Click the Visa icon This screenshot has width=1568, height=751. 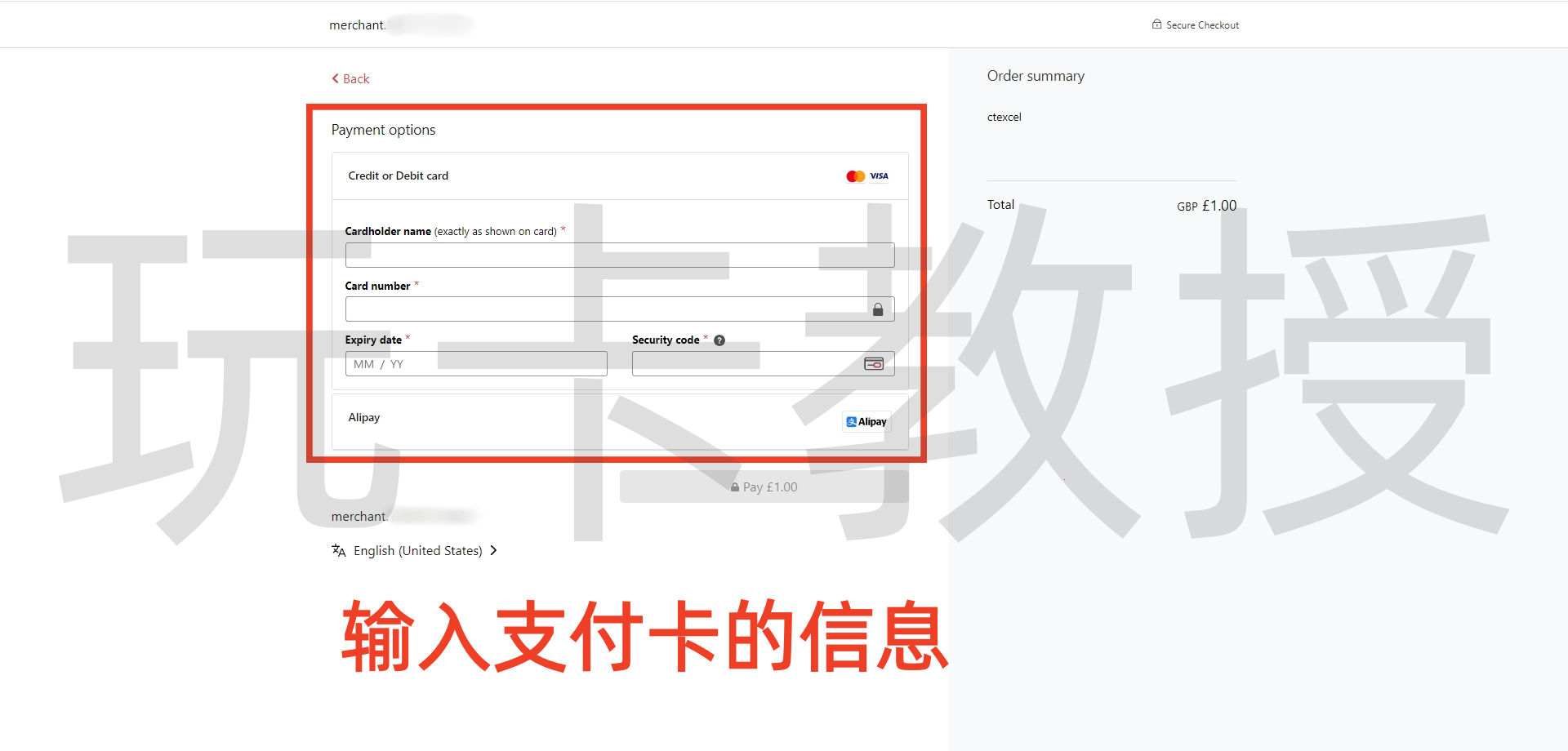879,176
